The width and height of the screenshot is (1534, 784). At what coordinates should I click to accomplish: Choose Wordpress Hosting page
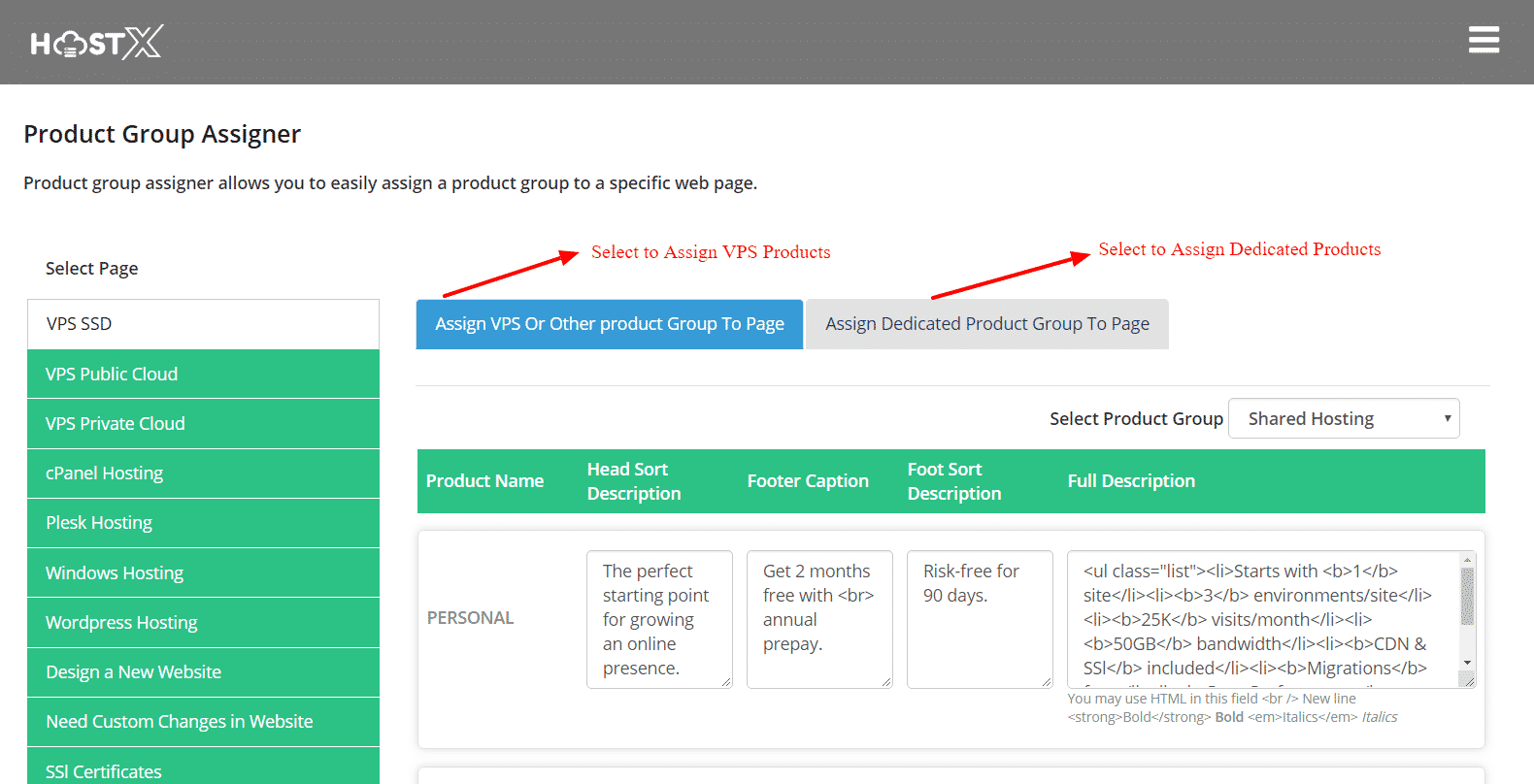(203, 623)
